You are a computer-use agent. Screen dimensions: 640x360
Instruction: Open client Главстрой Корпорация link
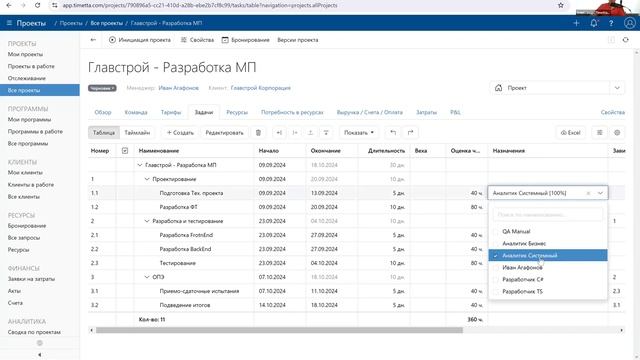260,88
